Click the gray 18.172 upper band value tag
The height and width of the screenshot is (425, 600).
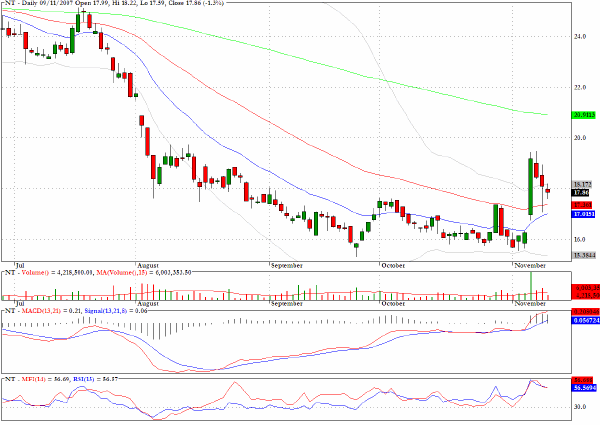(x=582, y=184)
